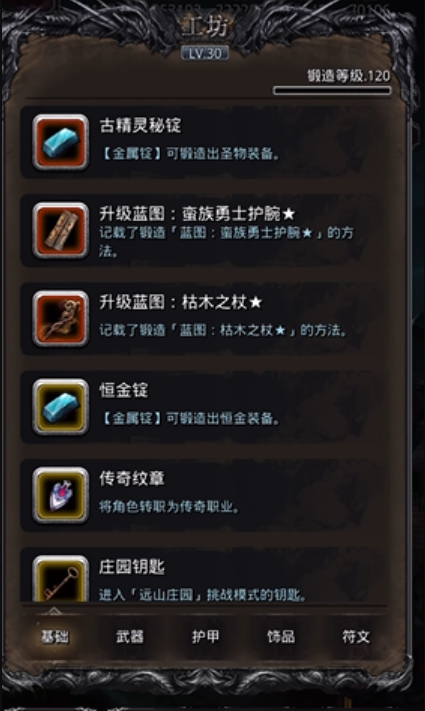Screen dimensions: 425x711
Task: Select 升级蓝图：枯木之杖★ entry
Action: [200, 319]
